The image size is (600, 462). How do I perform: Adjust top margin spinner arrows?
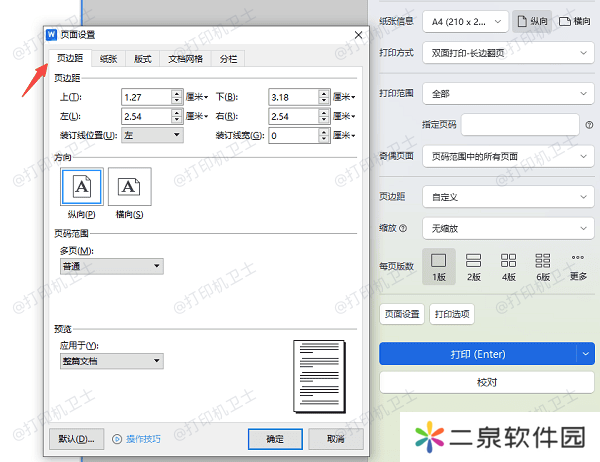click(x=176, y=97)
